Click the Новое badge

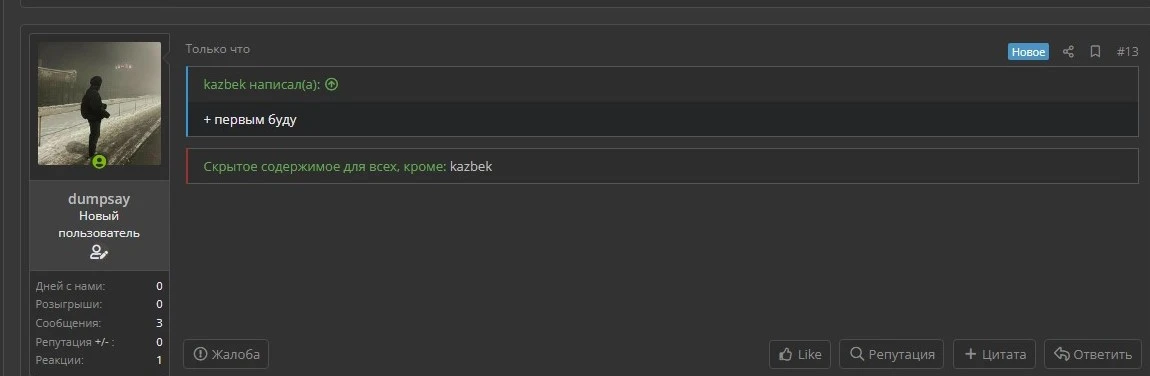point(1028,51)
